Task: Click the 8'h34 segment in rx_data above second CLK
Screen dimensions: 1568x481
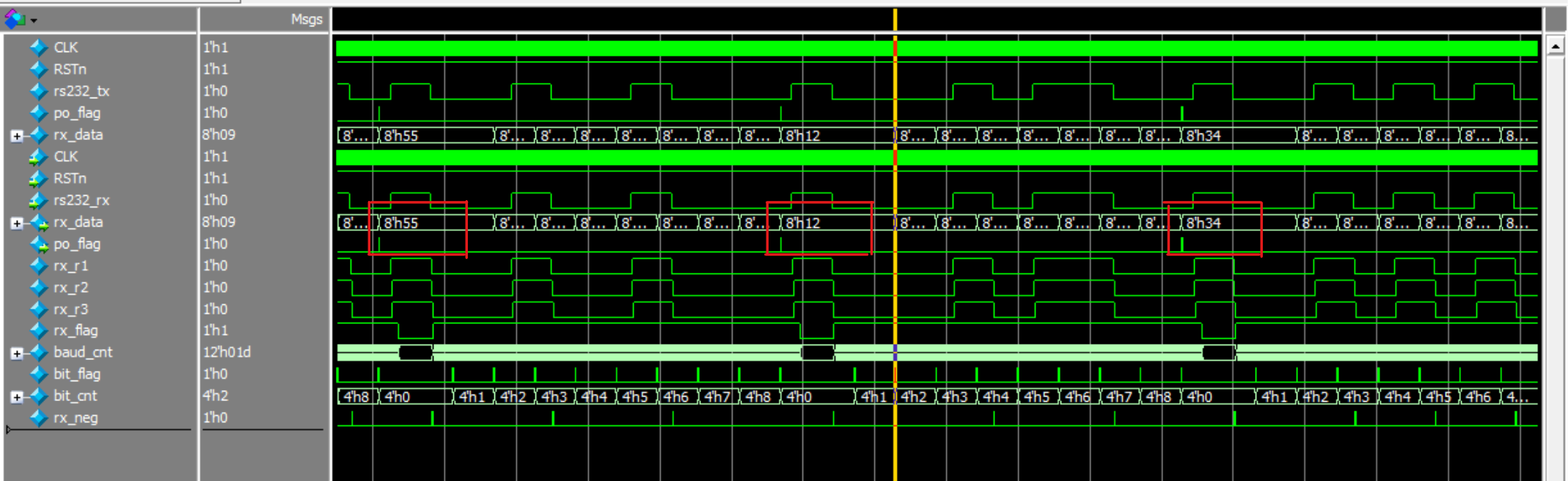Action: click(1238, 136)
